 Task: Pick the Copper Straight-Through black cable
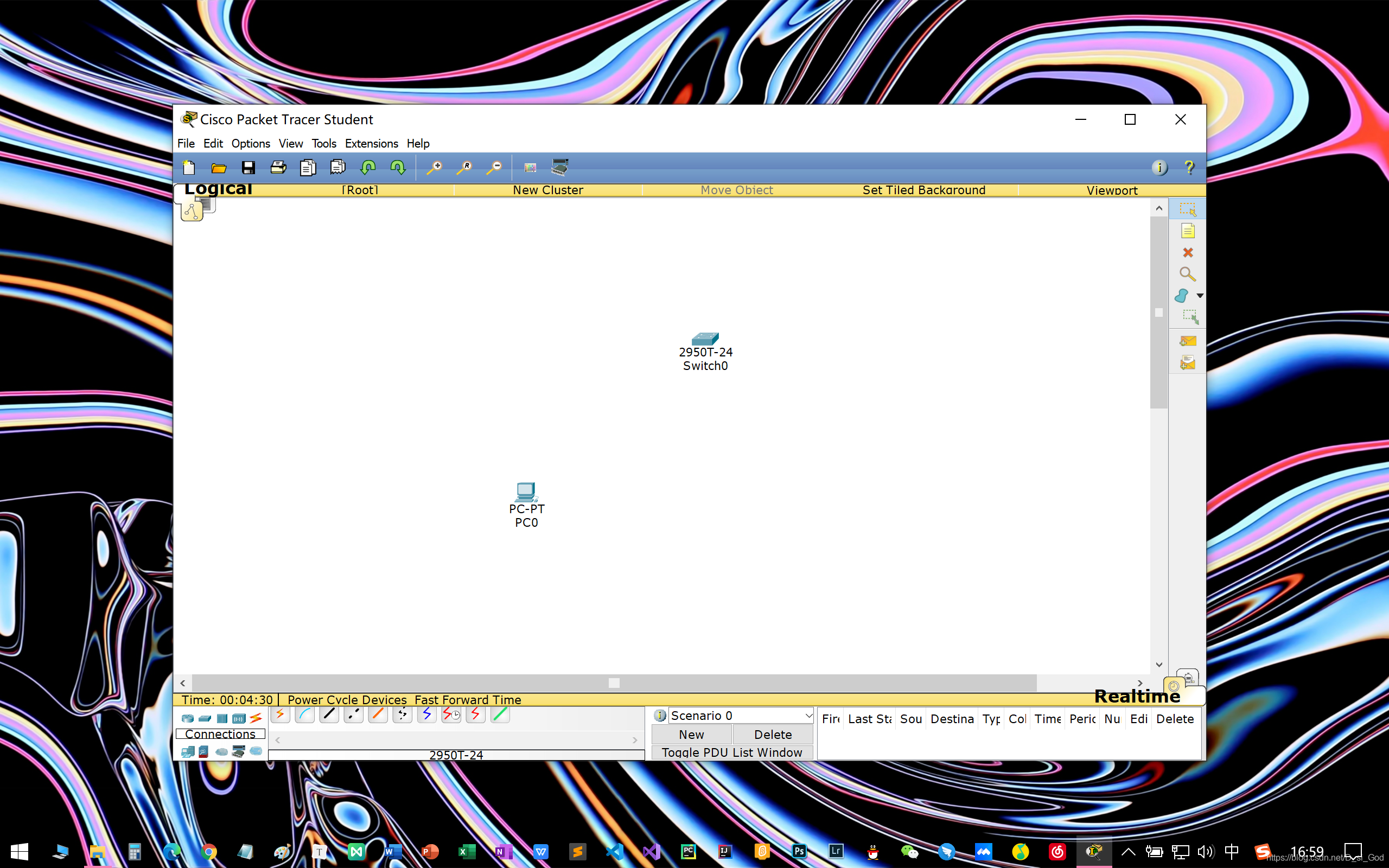[x=329, y=714]
